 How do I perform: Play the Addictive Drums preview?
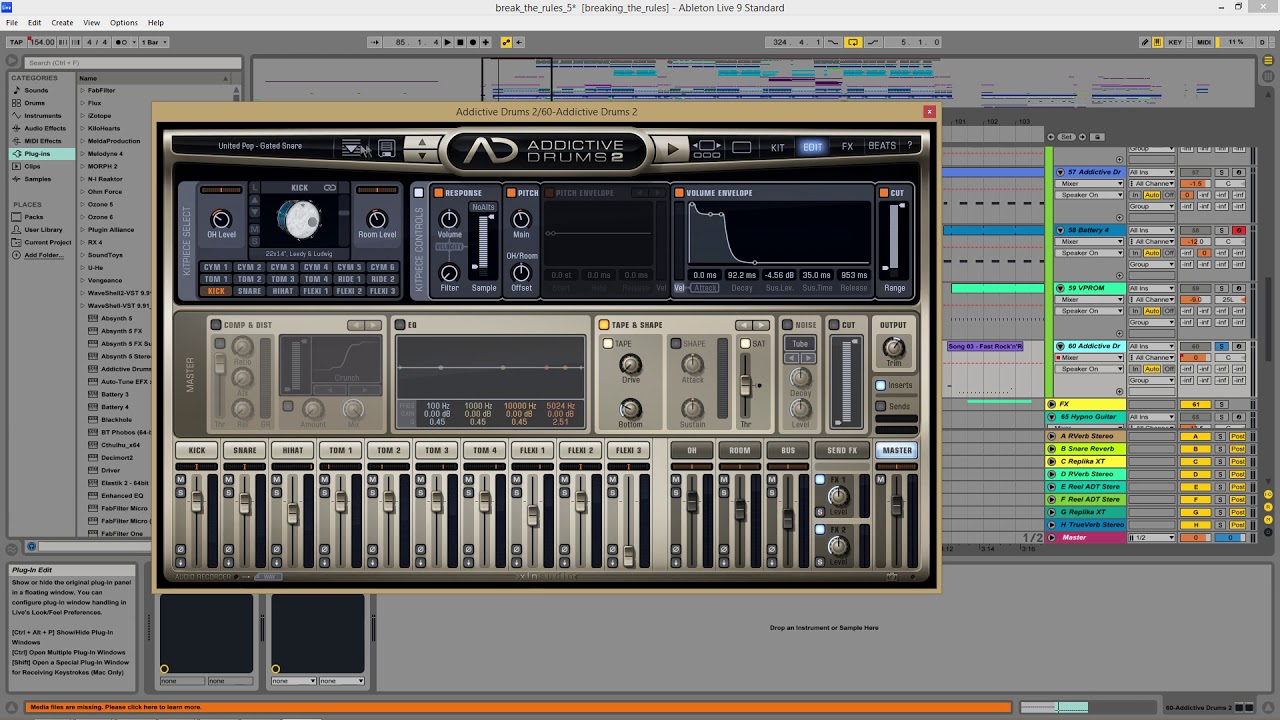pos(673,149)
